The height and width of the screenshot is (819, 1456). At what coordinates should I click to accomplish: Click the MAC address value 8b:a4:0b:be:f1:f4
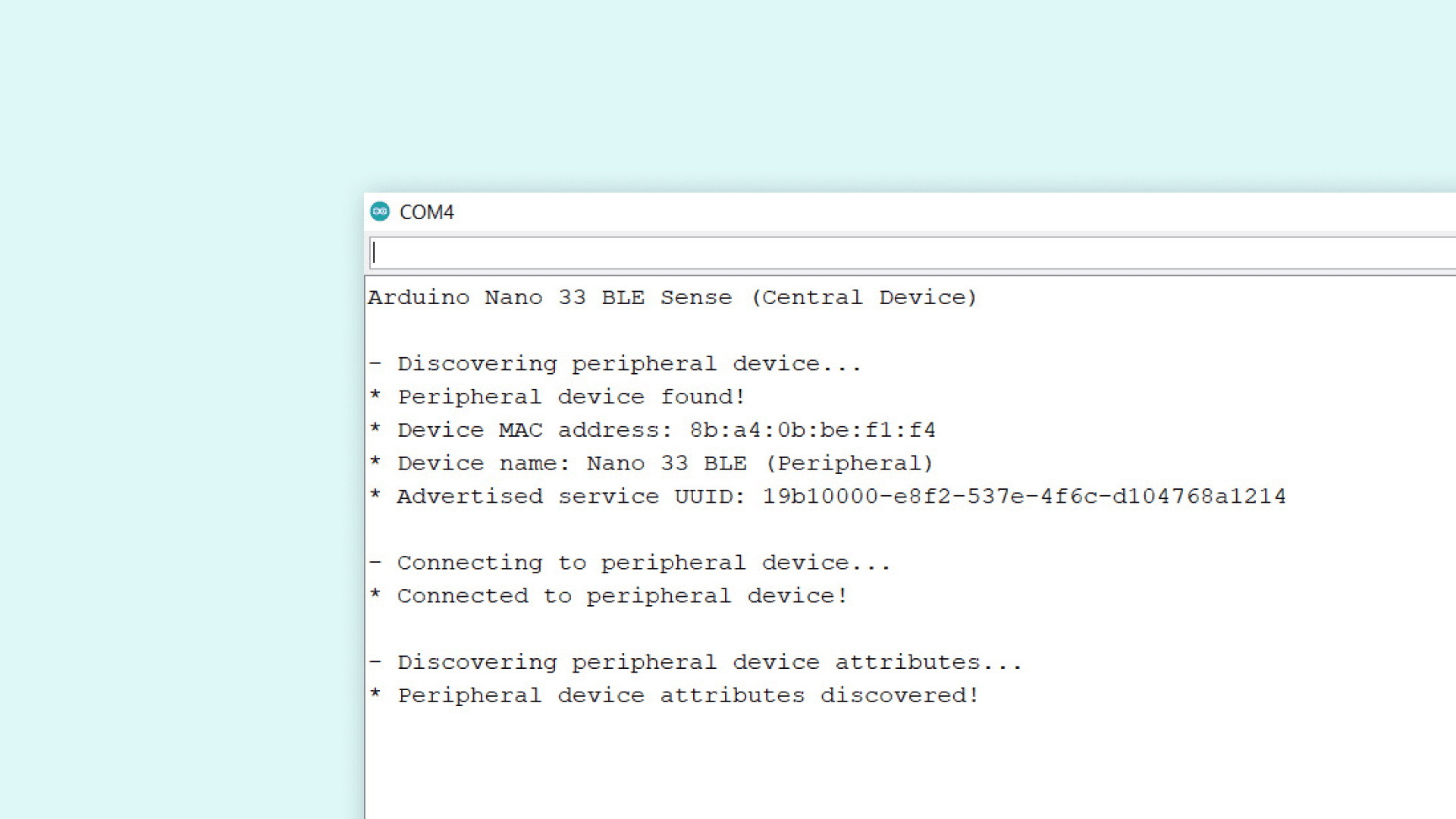pos(812,431)
